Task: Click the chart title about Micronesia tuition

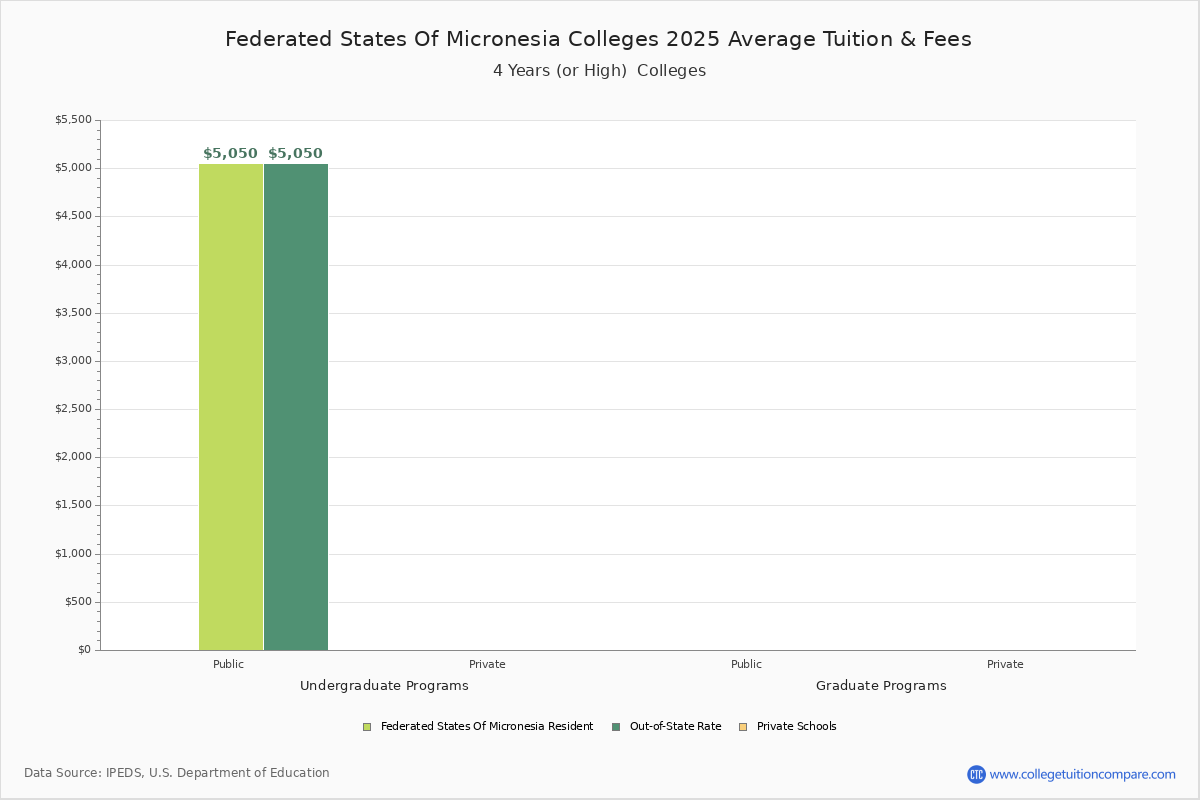Action: 598,39
